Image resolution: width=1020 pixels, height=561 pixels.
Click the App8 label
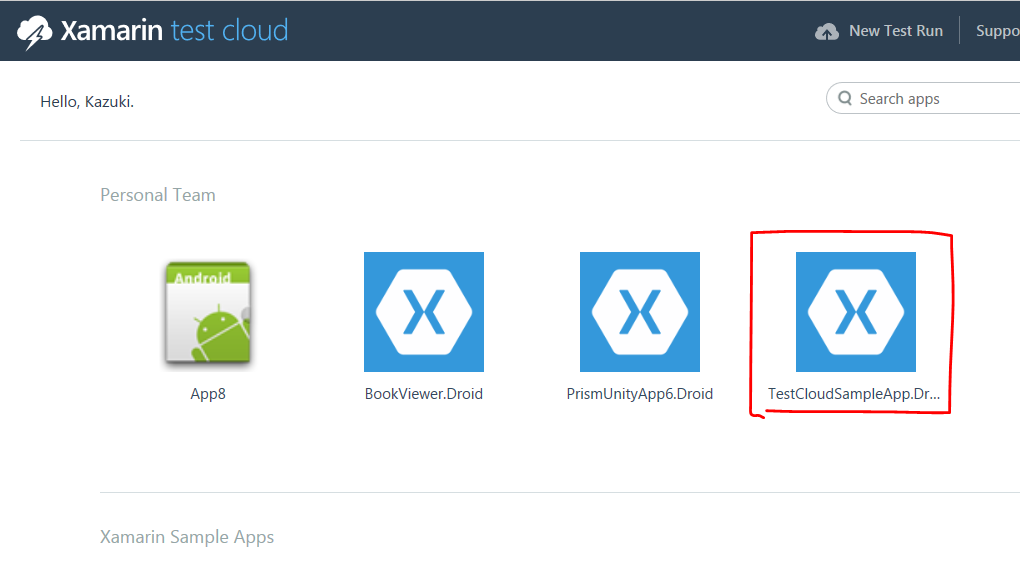point(208,394)
